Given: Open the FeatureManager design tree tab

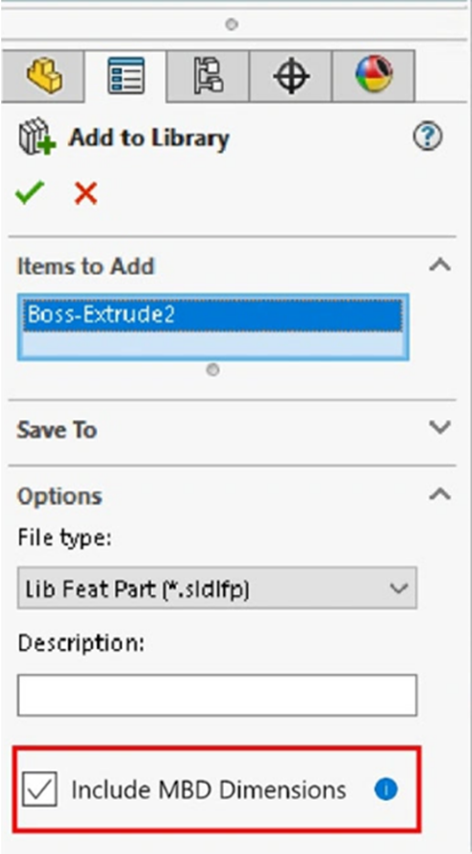Looking at the screenshot, I should click(44, 76).
